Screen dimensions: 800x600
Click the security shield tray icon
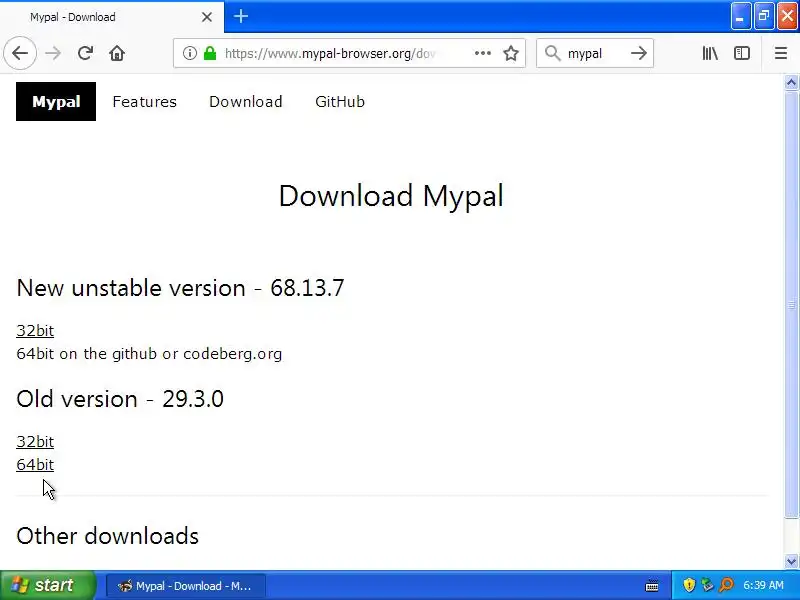click(689, 585)
